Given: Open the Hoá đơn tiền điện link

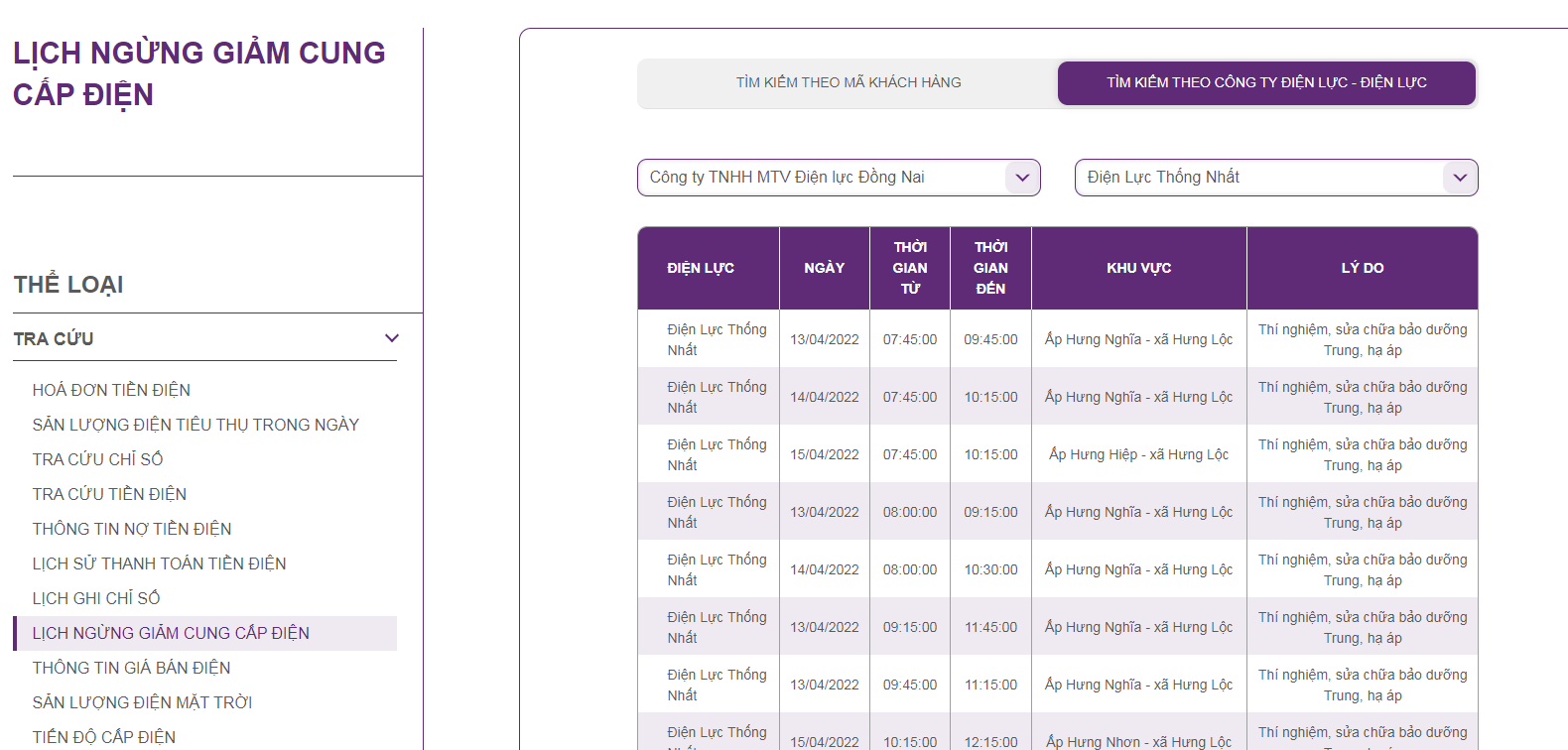Looking at the screenshot, I should (x=111, y=390).
